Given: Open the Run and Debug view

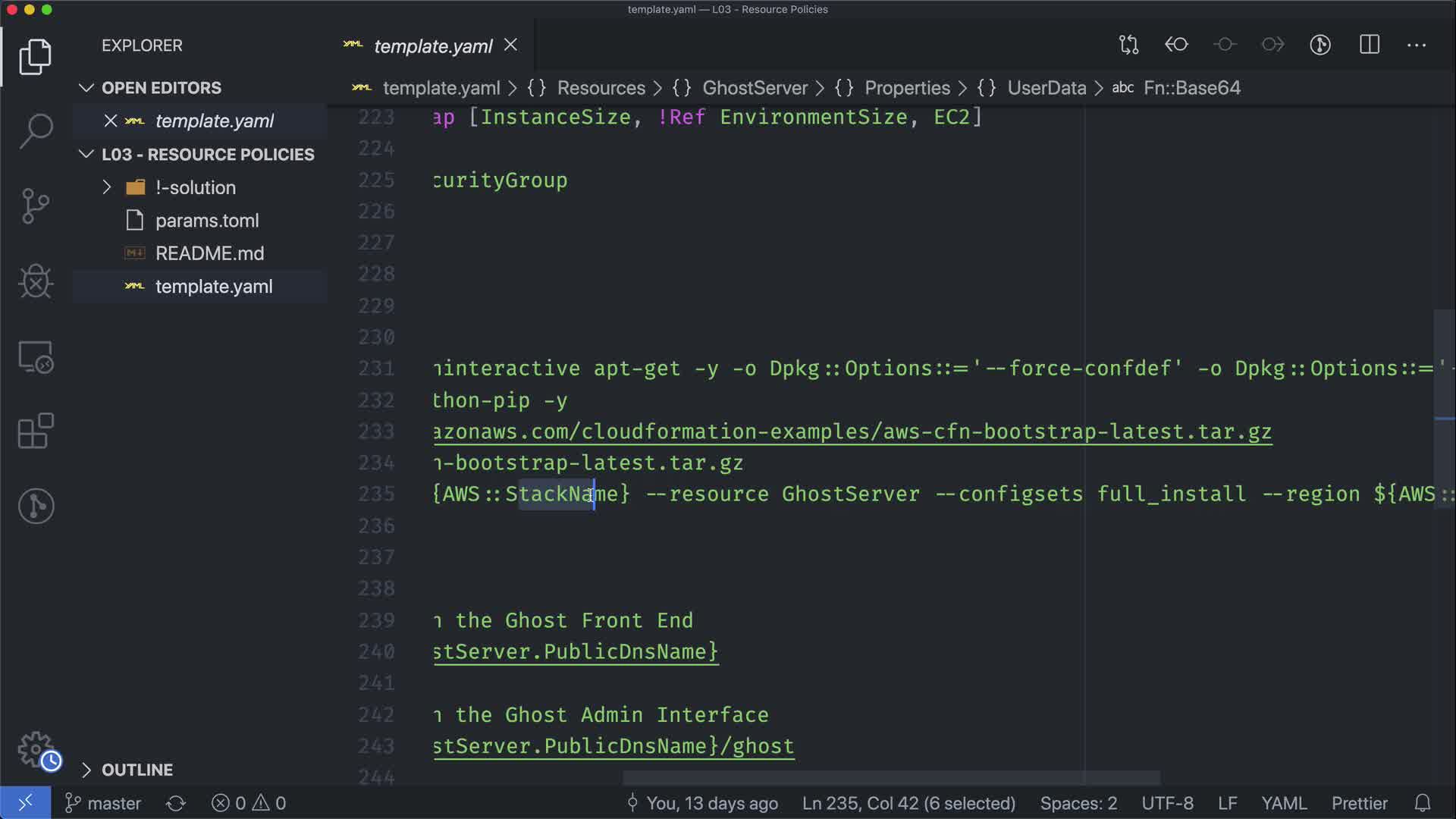Looking at the screenshot, I should point(36,281).
